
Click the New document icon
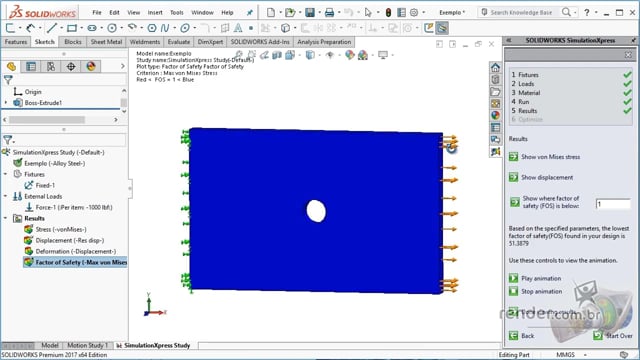click(x=271, y=12)
